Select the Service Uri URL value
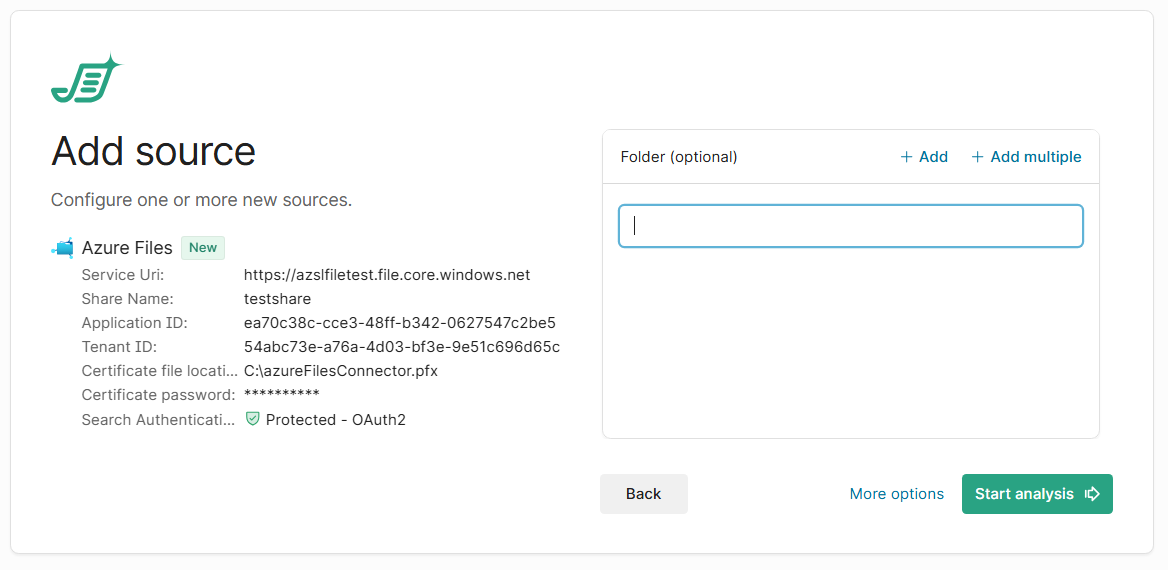Screen dimensions: 1168x570 click(x=387, y=275)
